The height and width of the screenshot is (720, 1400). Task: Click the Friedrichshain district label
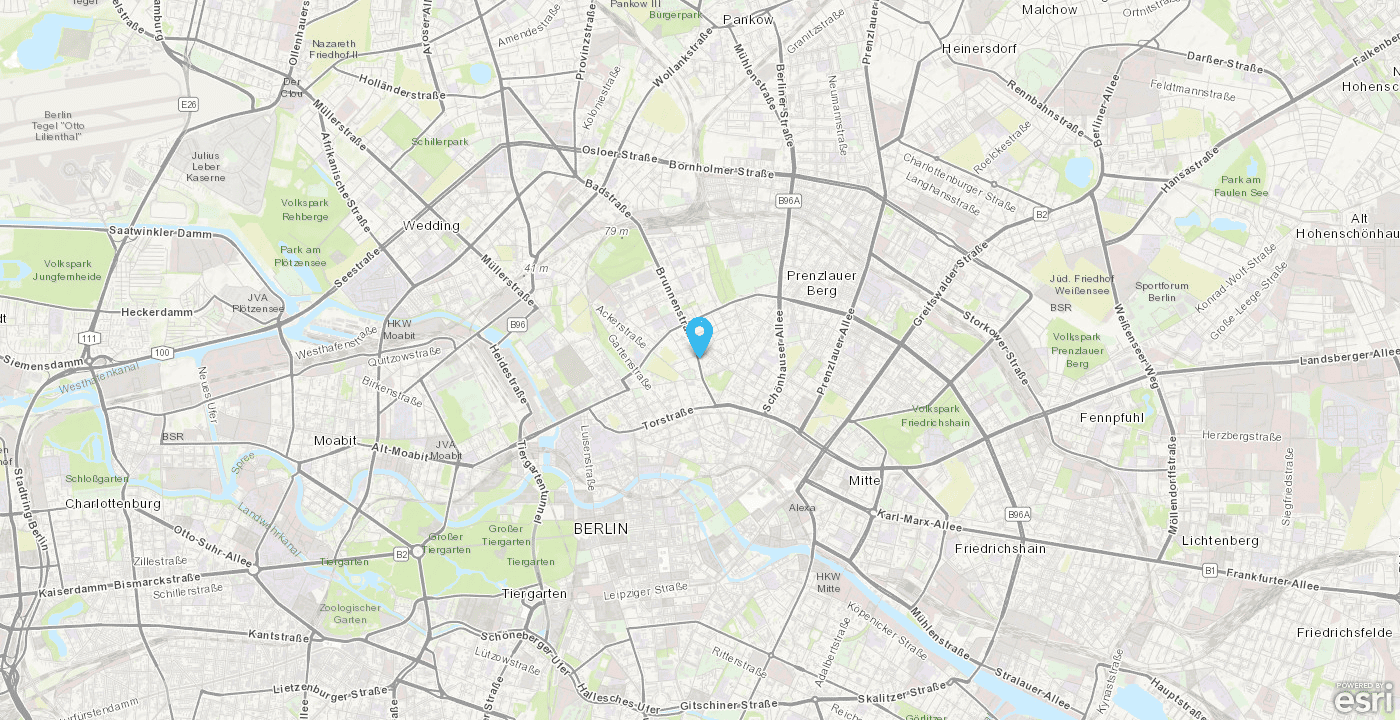1000,548
